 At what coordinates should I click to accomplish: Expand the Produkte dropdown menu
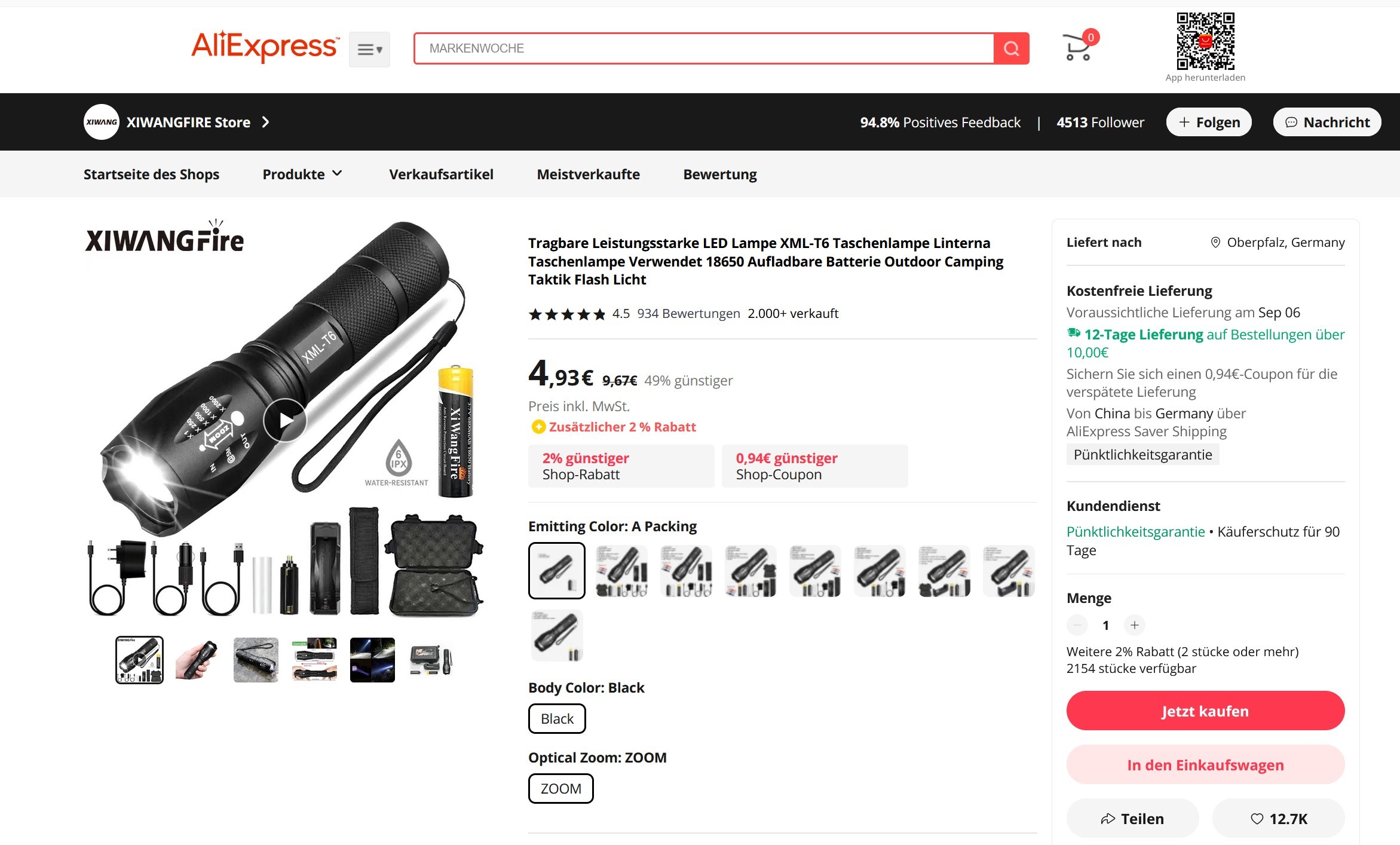pyautogui.click(x=302, y=174)
